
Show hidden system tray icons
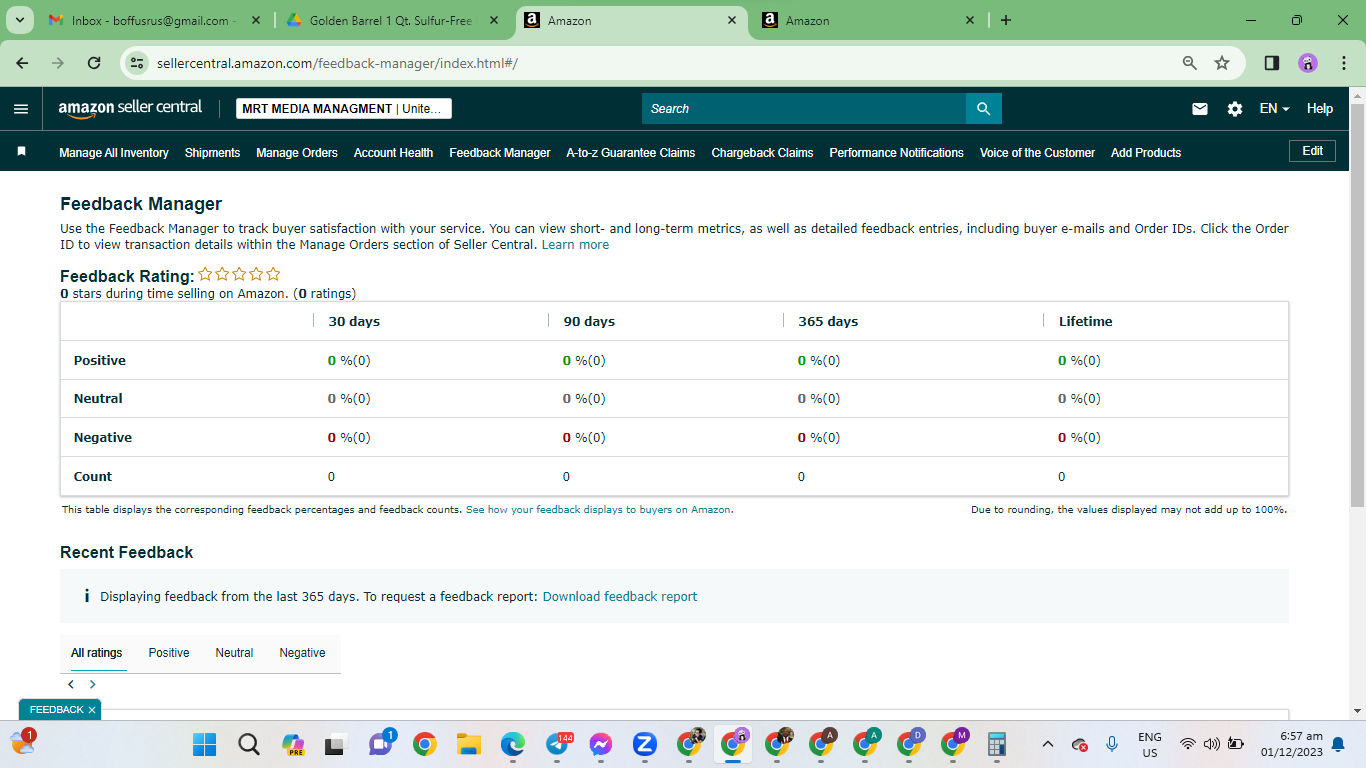[1047, 744]
